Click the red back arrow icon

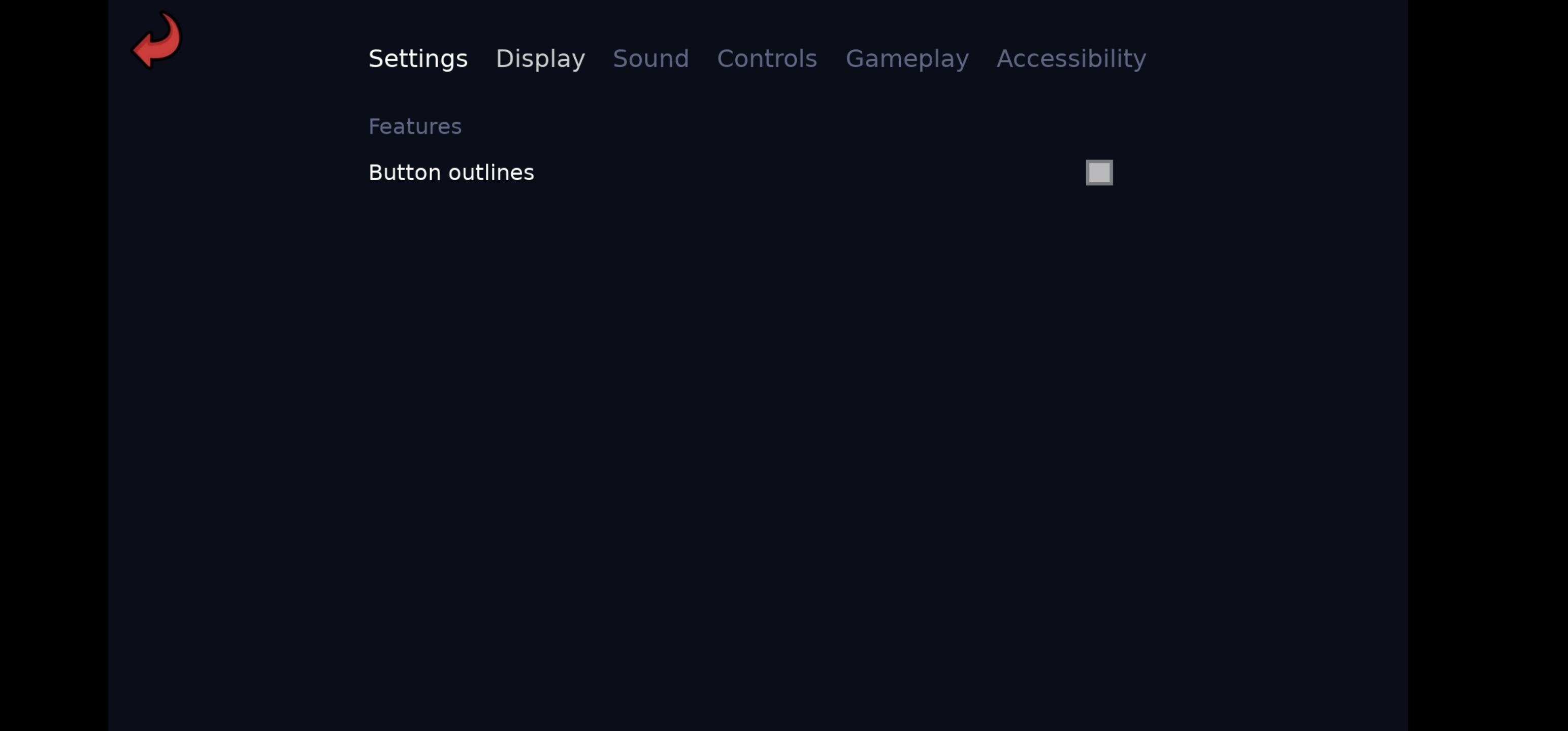[156, 40]
